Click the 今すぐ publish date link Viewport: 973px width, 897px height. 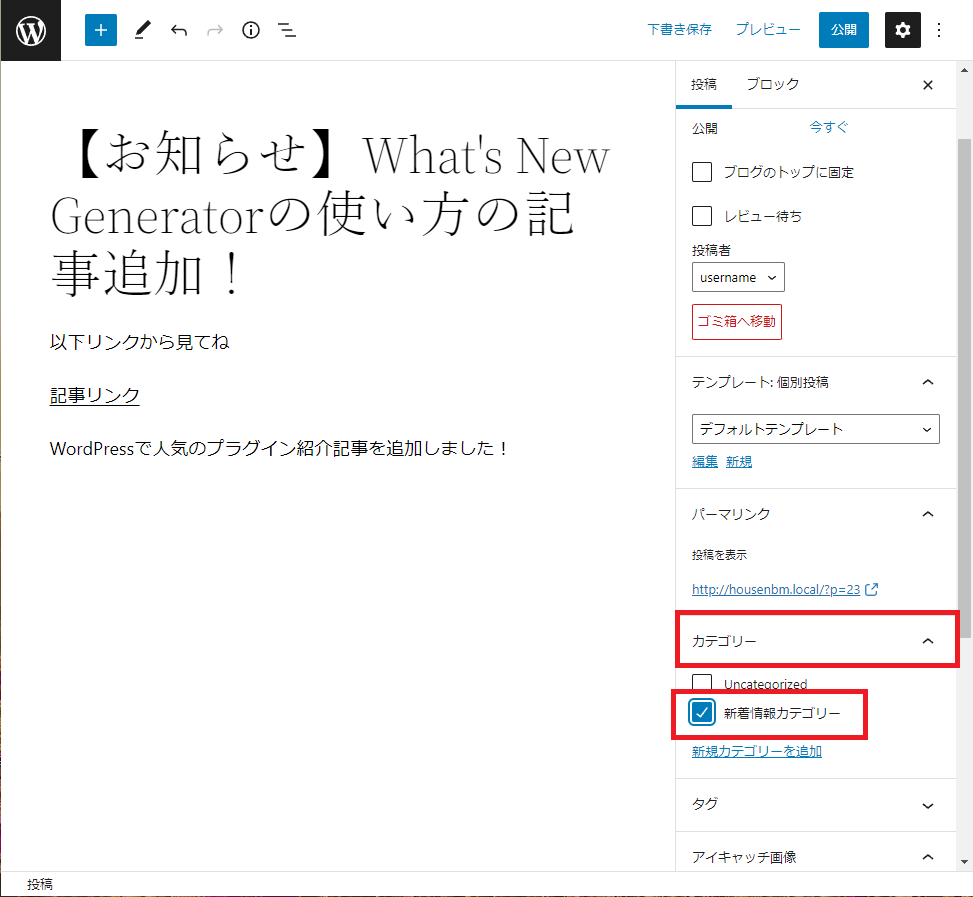coord(828,127)
